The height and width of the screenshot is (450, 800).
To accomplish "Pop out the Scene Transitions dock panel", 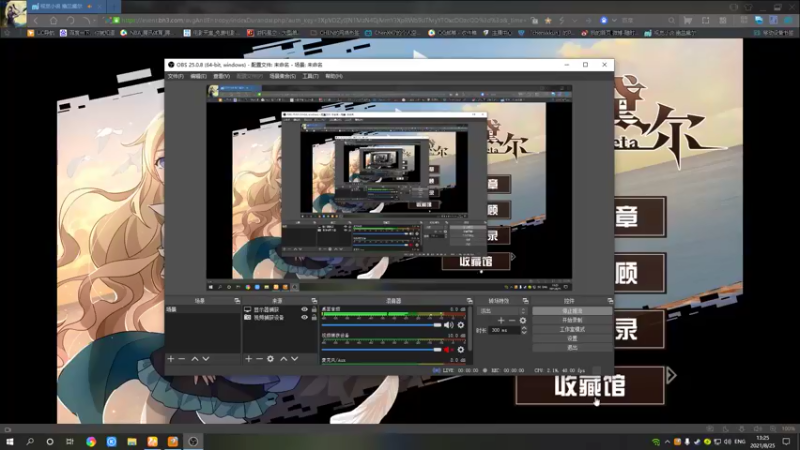I will (x=526, y=301).
